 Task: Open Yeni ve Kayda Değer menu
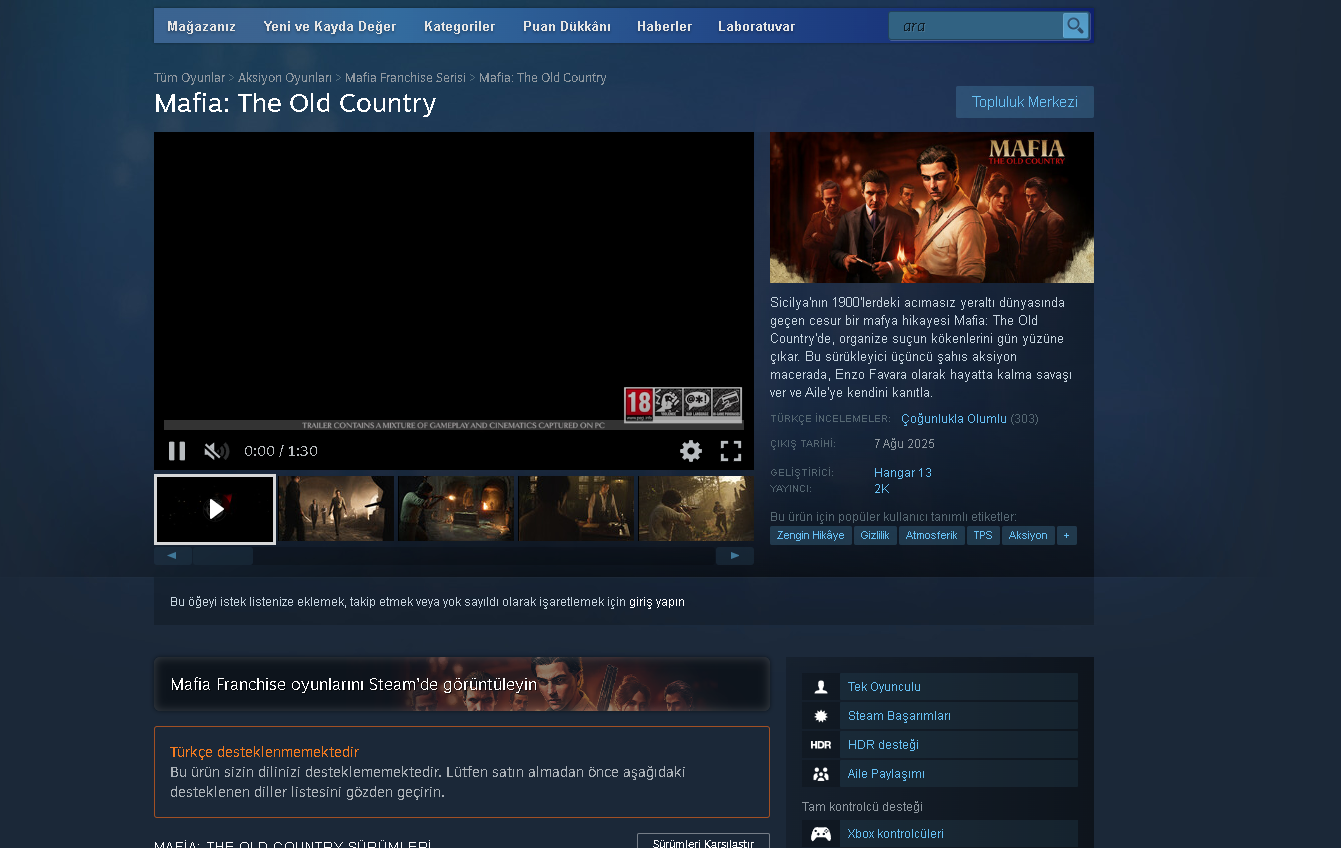[330, 27]
